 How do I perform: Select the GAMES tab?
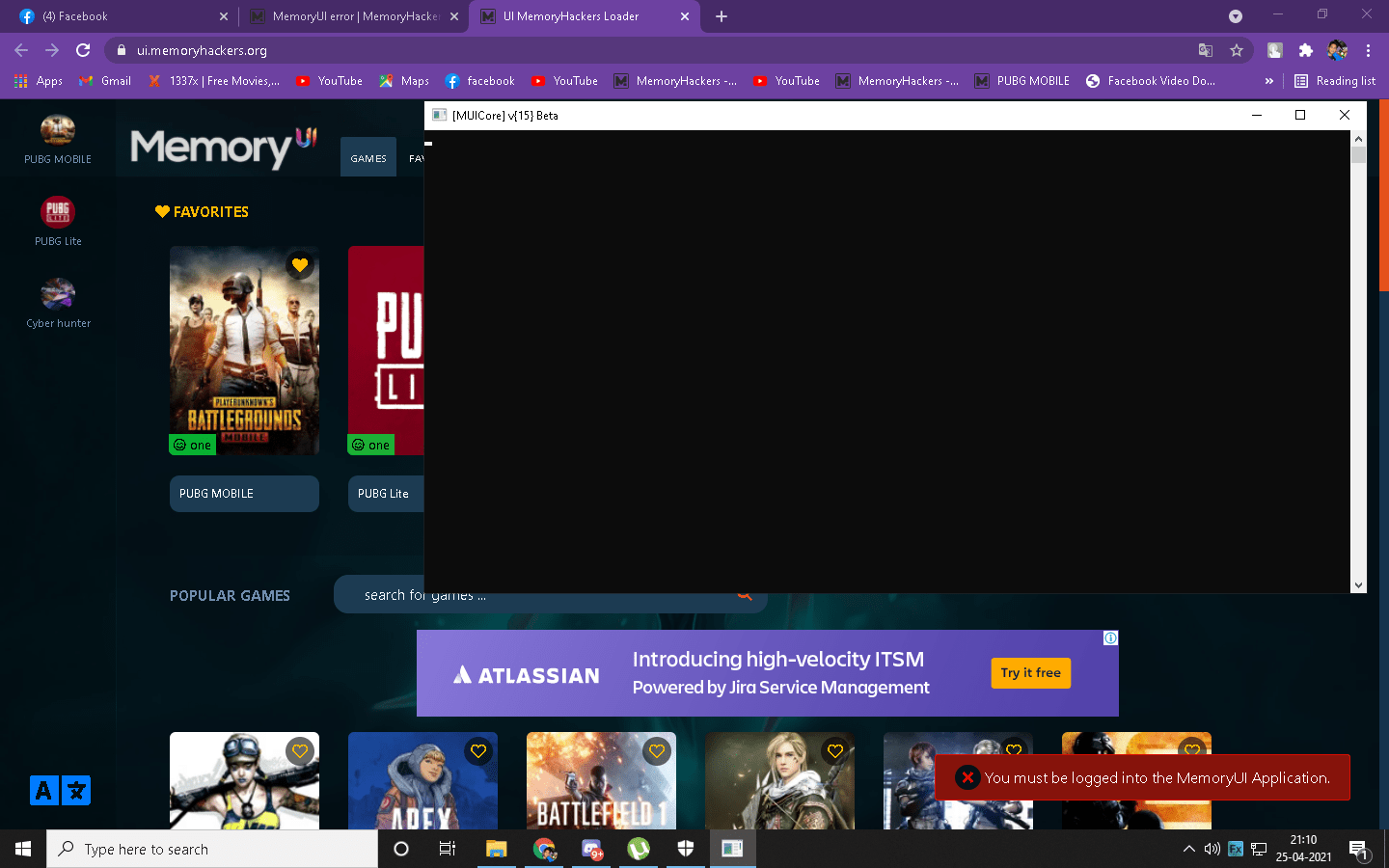(368, 158)
